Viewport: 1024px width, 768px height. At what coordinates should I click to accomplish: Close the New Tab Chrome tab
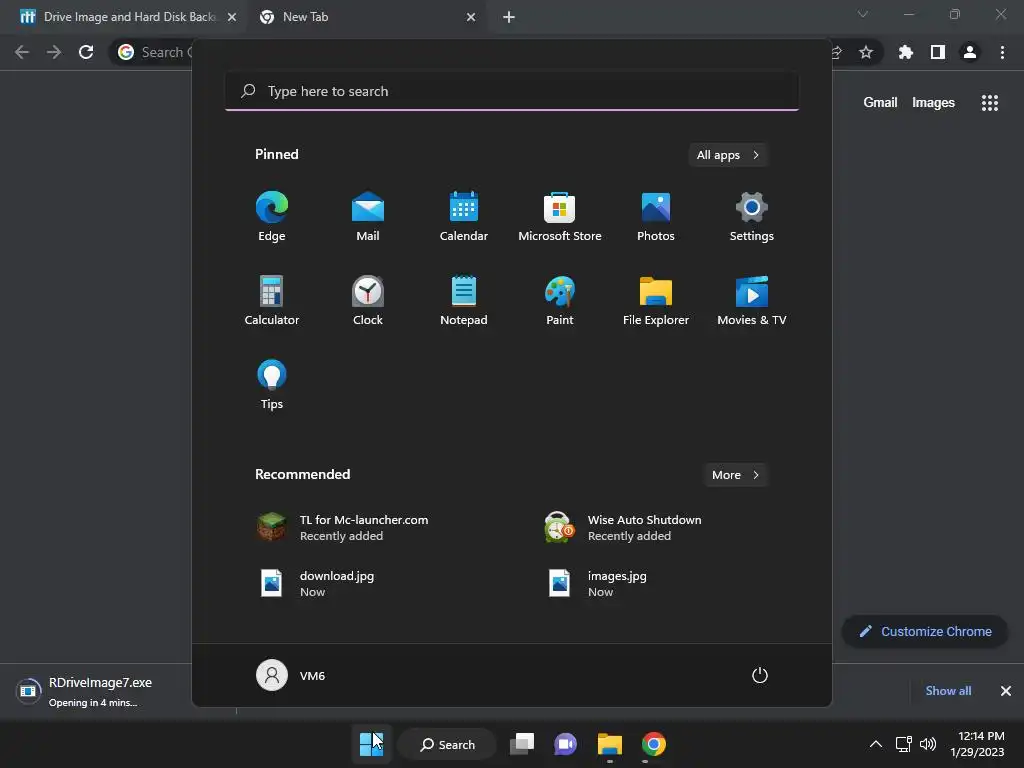[x=471, y=17]
